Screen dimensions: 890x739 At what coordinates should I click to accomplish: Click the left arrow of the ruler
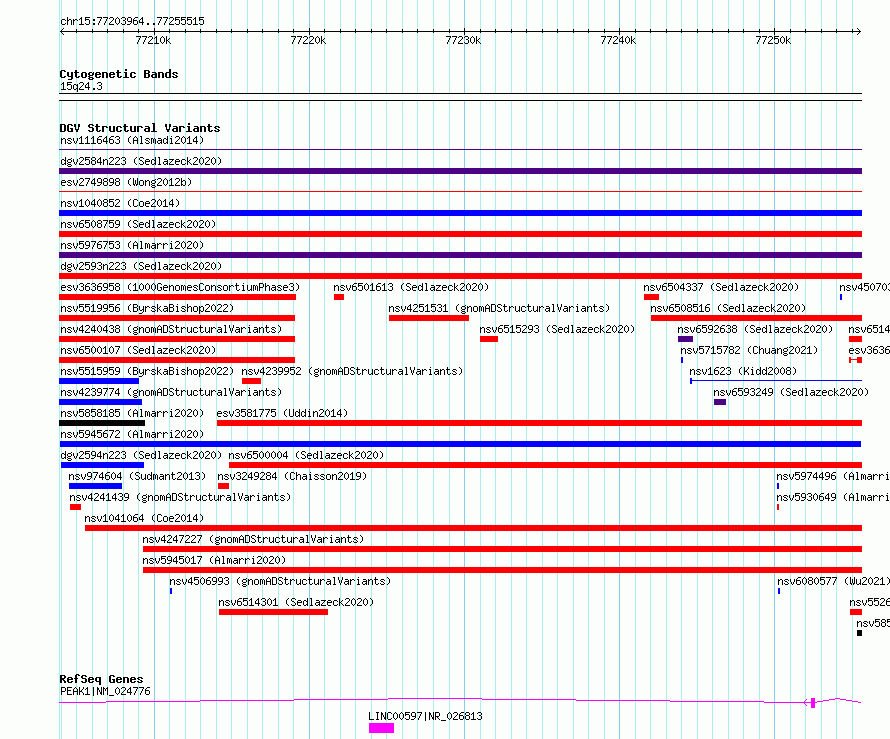(62, 31)
